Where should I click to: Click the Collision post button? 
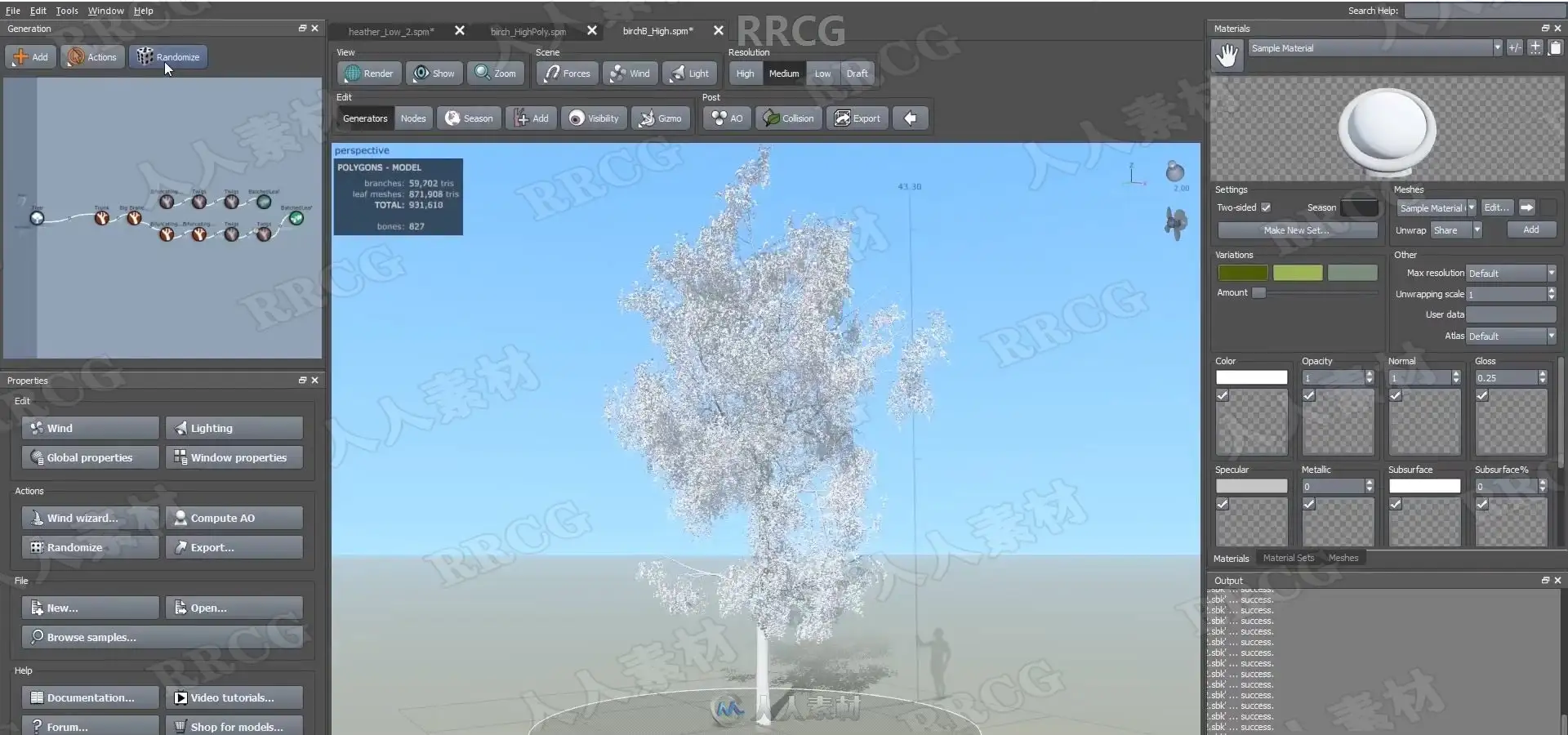pos(788,118)
